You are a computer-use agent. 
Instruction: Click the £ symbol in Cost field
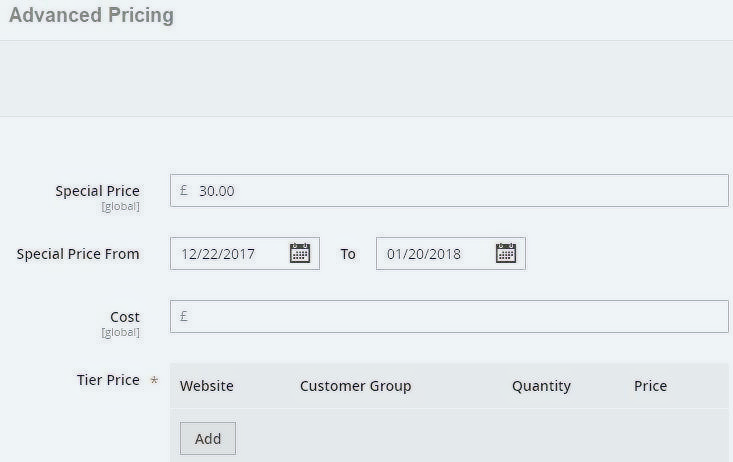[x=184, y=317]
